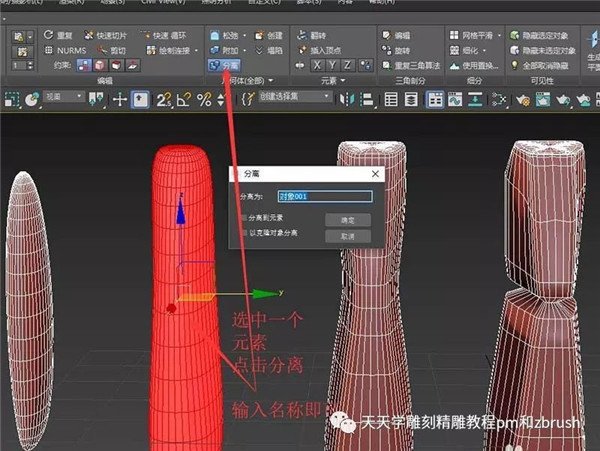
Task: Click Use Pivot Point Center icon
Action: [96, 99]
